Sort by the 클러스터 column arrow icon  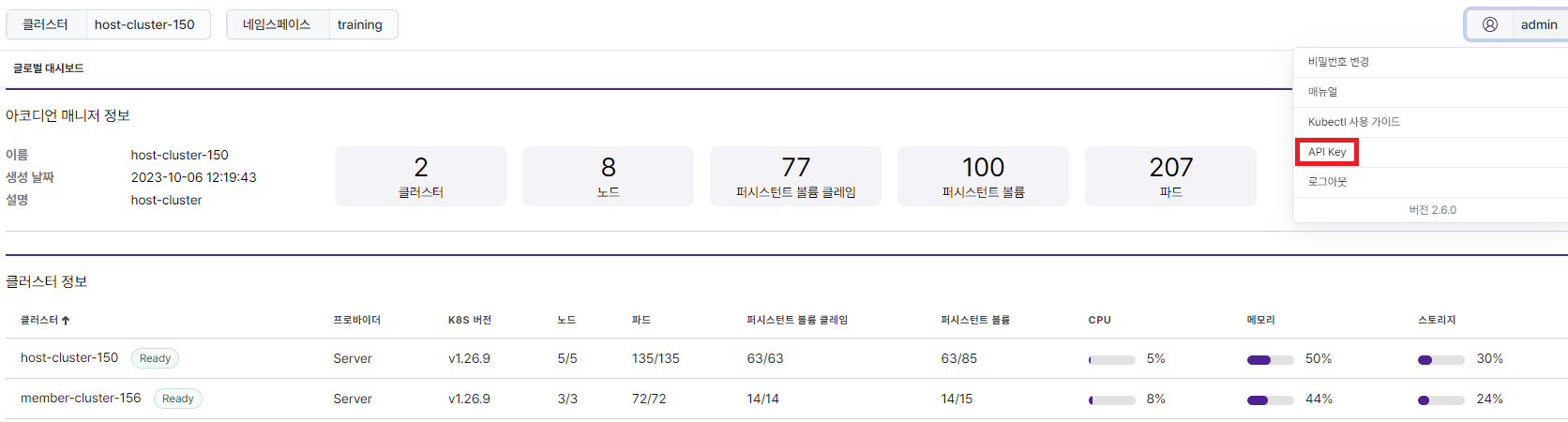66,321
